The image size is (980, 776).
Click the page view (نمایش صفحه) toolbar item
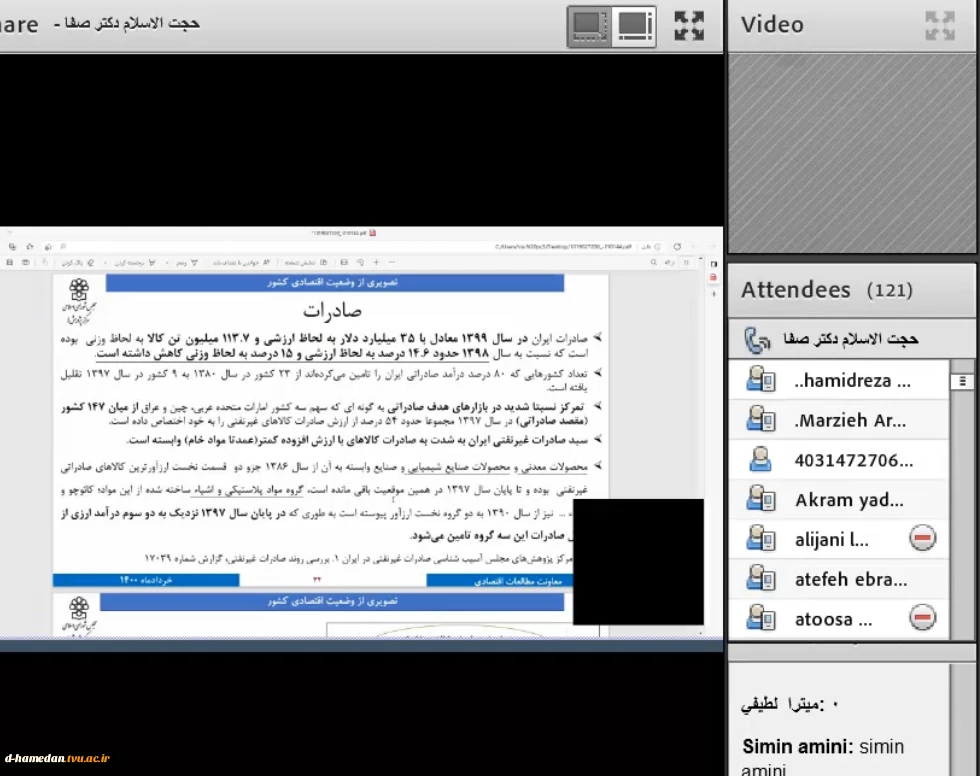[x=306, y=262]
